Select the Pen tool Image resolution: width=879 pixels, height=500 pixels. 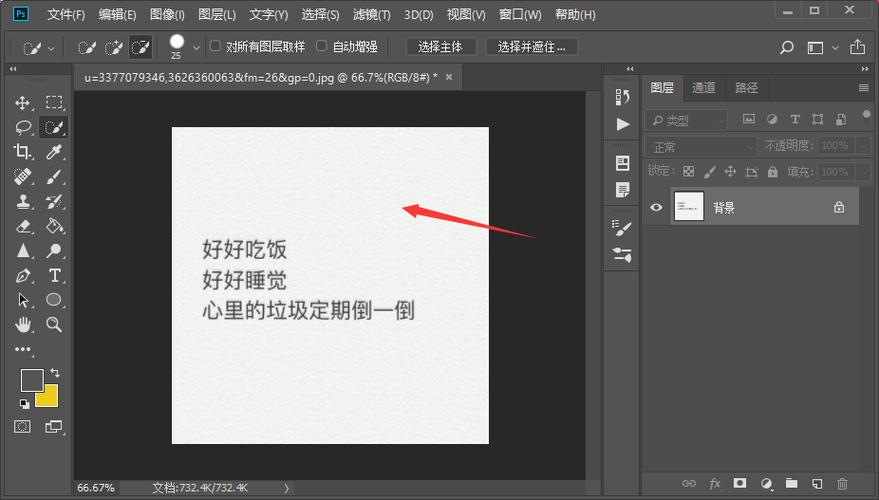click(23, 275)
